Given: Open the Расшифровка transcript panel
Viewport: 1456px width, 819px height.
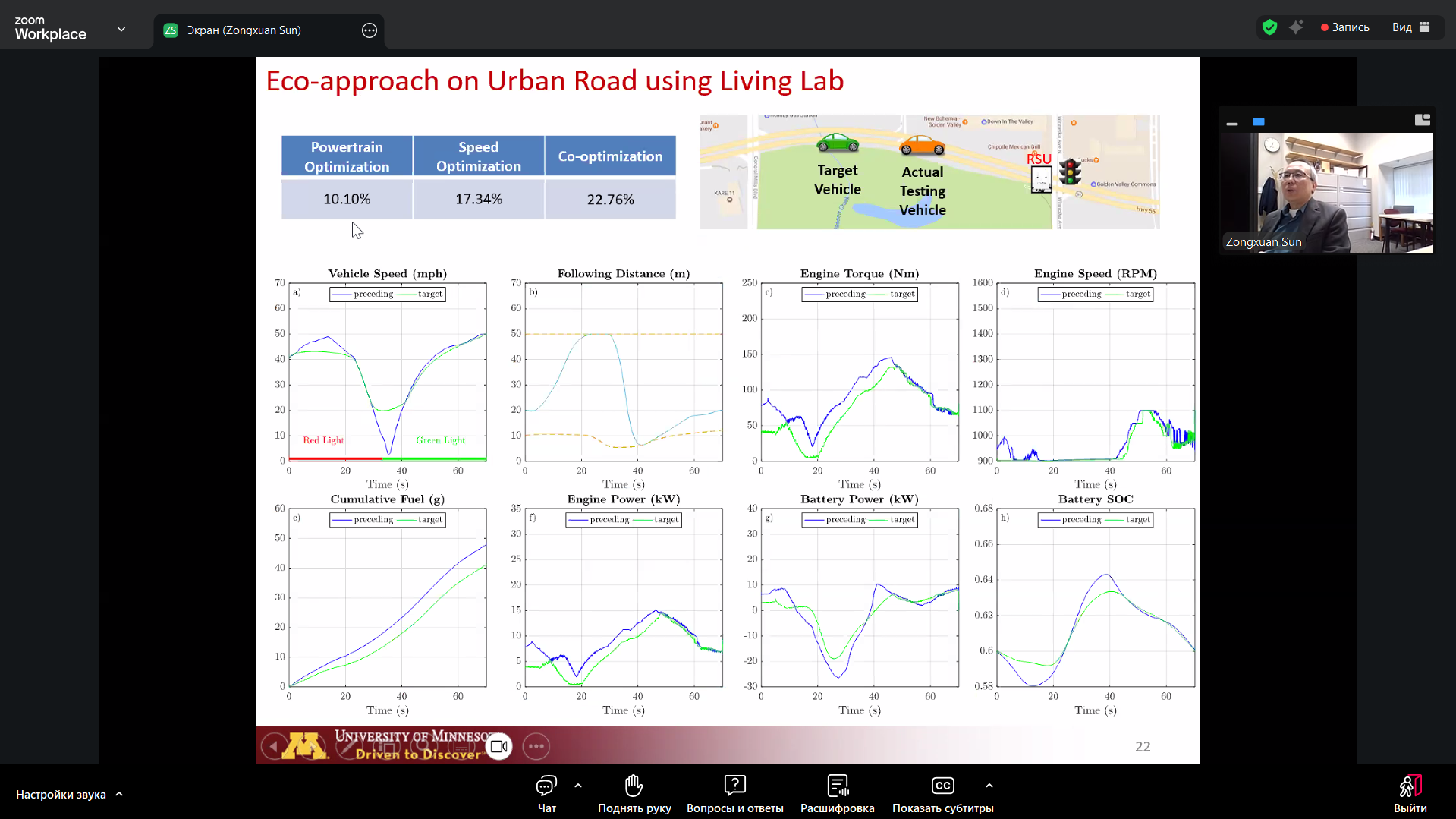Looking at the screenshot, I should (x=837, y=792).
